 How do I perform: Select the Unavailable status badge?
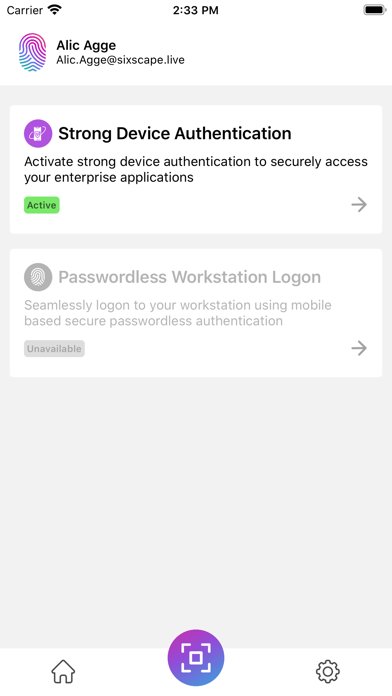(54, 349)
